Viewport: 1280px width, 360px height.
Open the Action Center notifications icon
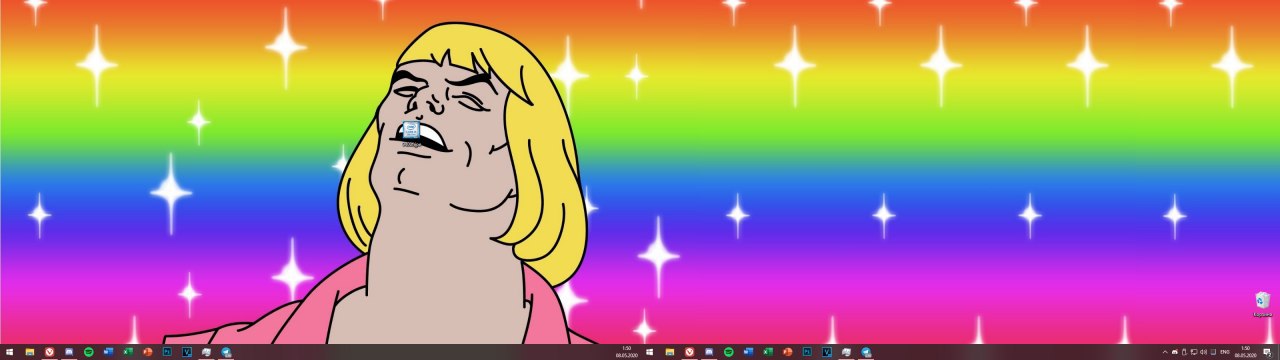(1267, 352)
